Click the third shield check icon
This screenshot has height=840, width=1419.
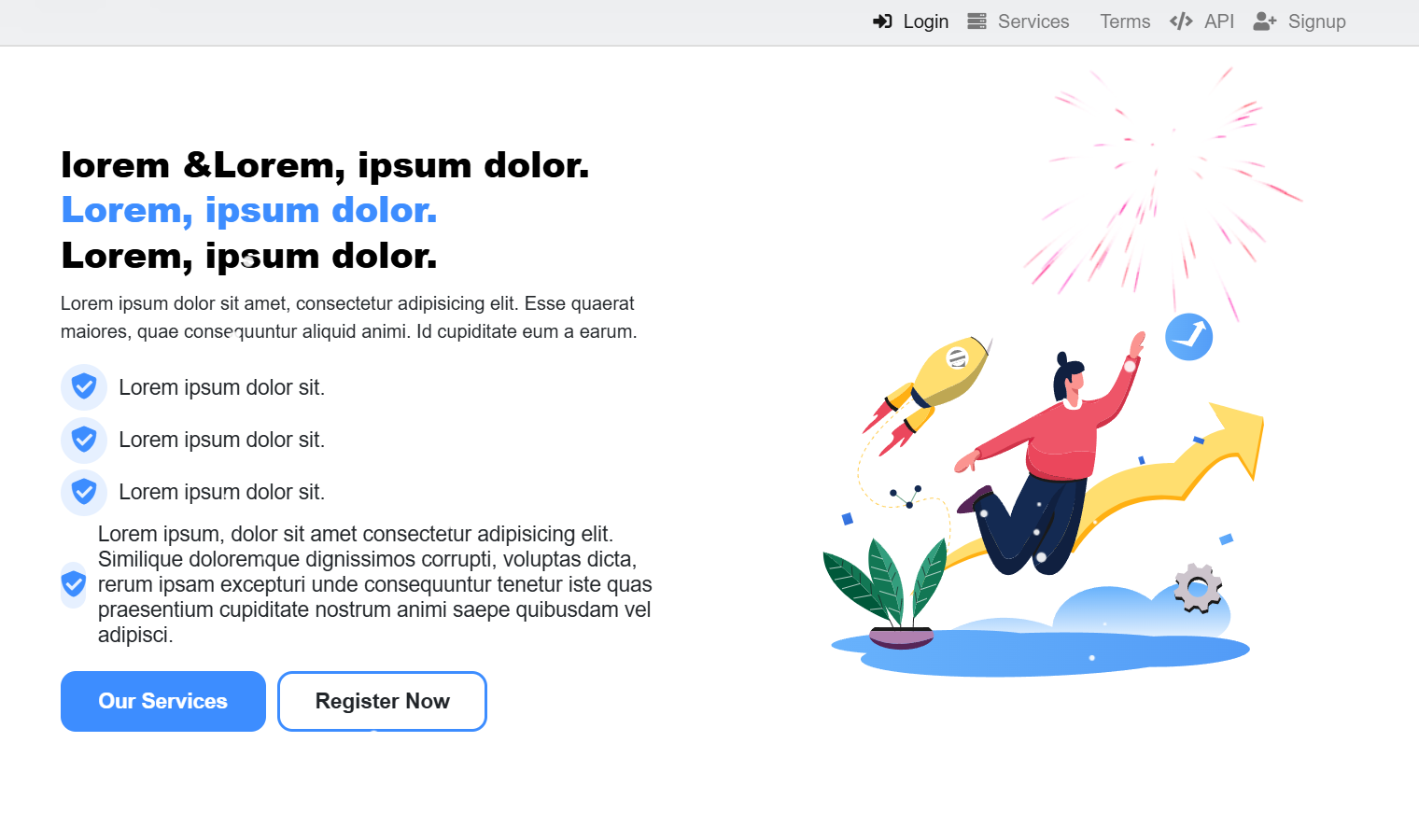[x=84, y=491]
